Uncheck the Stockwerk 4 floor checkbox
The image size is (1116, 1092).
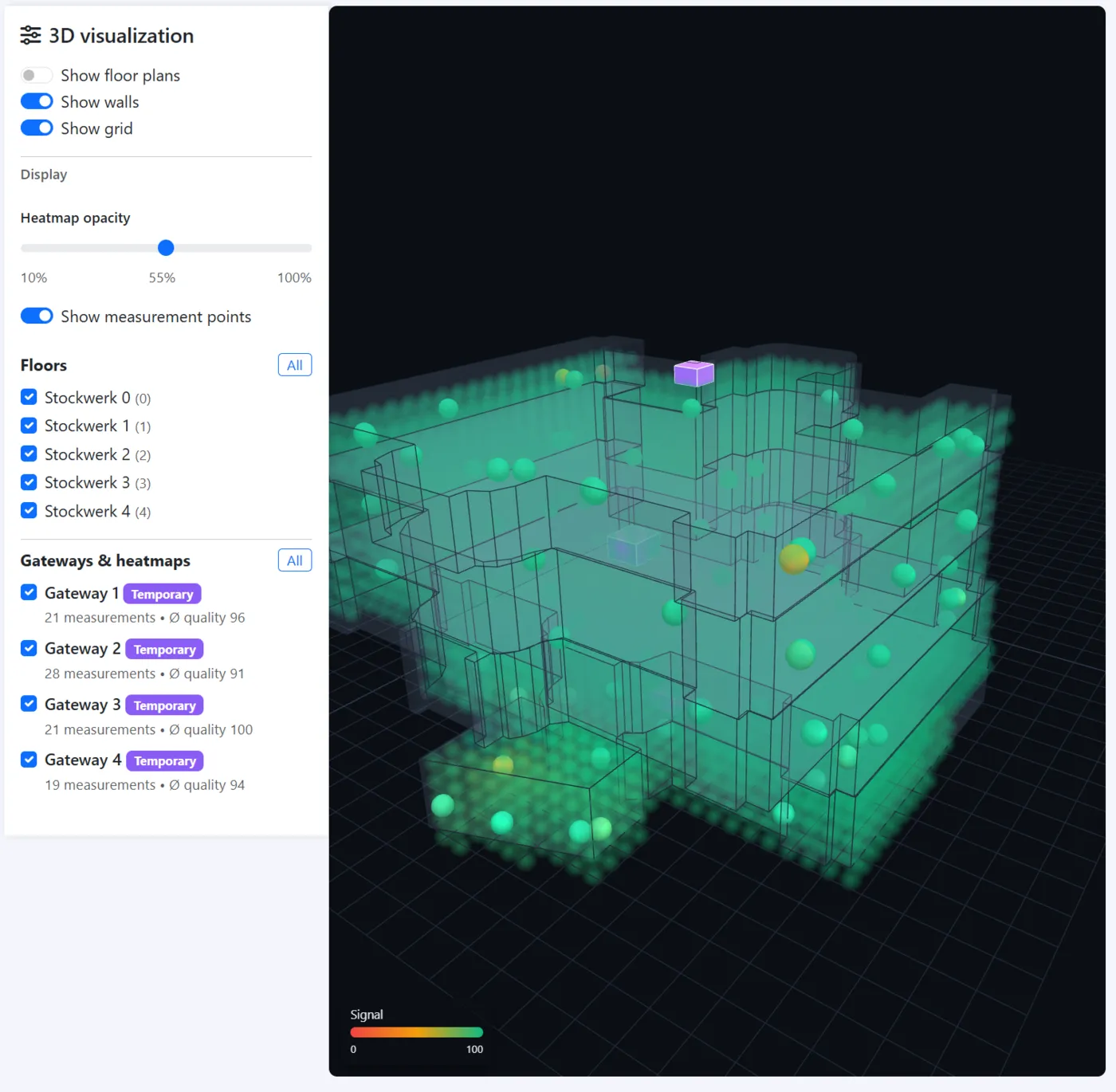pos(29,510)
